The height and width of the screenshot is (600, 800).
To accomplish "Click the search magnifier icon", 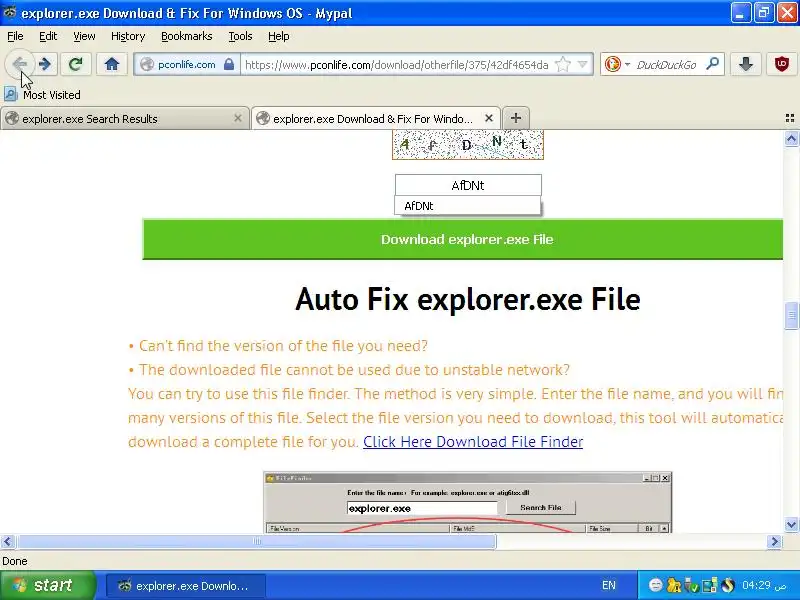I will tap(712, 64).
